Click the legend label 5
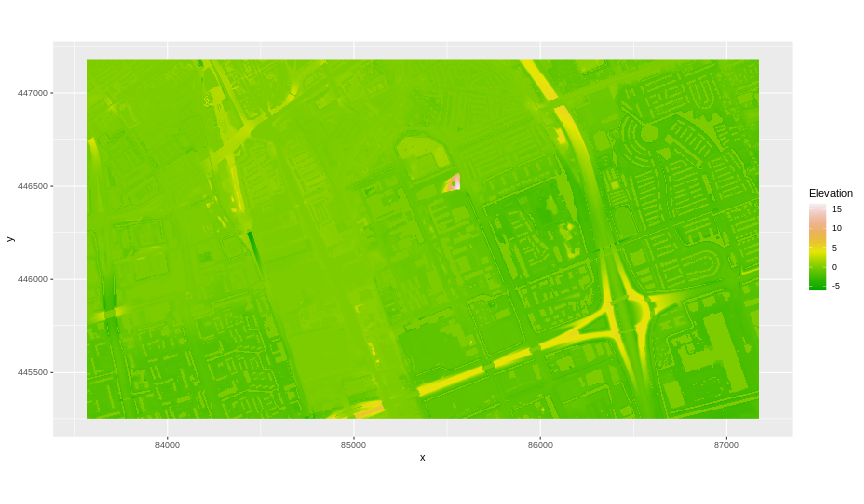The height and width of the screenshot is (504, 864). [x=834, y=247]
